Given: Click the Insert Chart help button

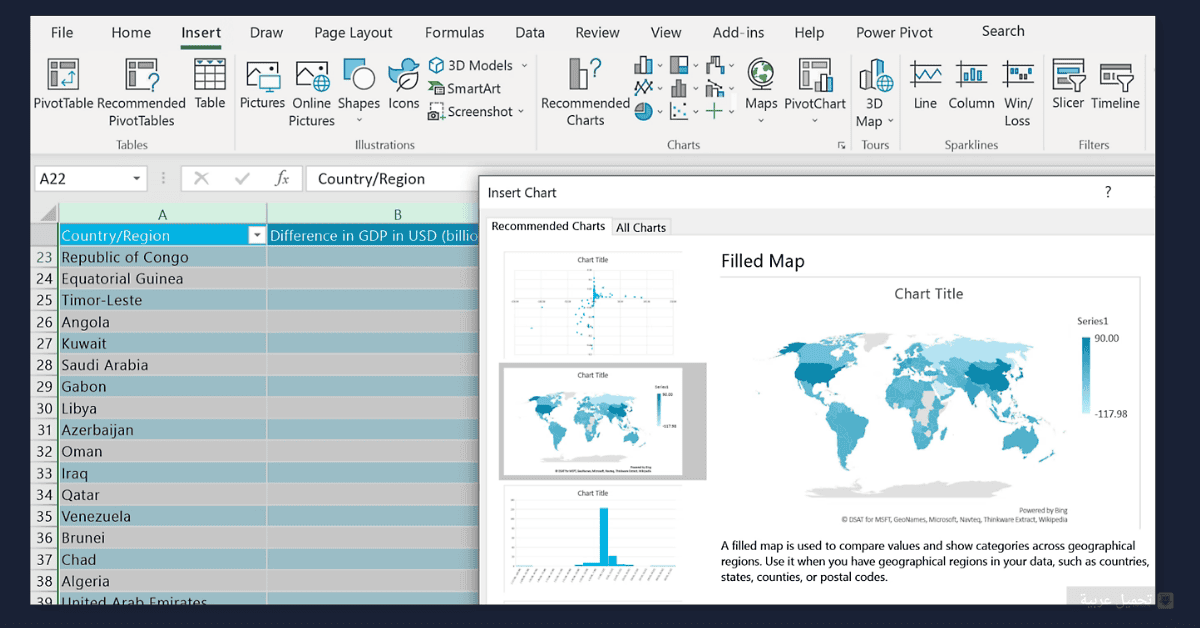Looking at the screenshot, I should coord(1107,192).
